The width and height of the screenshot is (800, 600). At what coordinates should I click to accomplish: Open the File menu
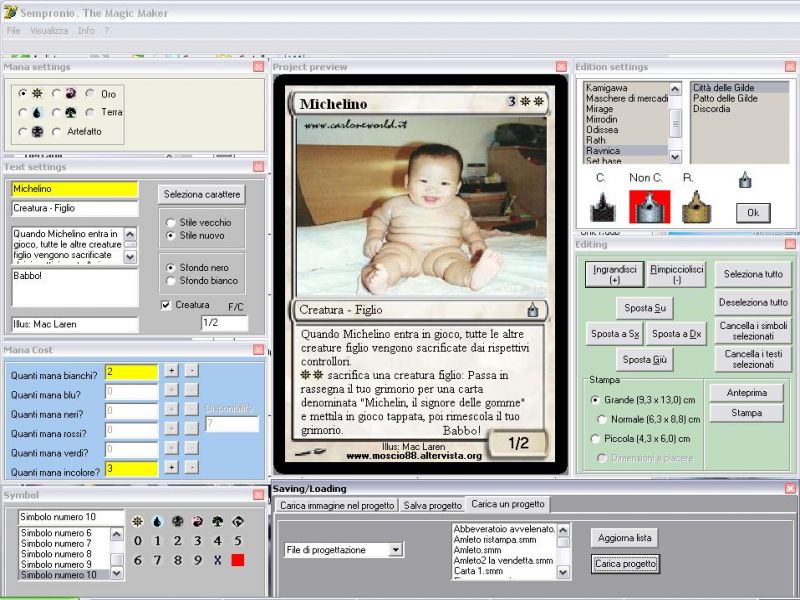pos(13,31)
